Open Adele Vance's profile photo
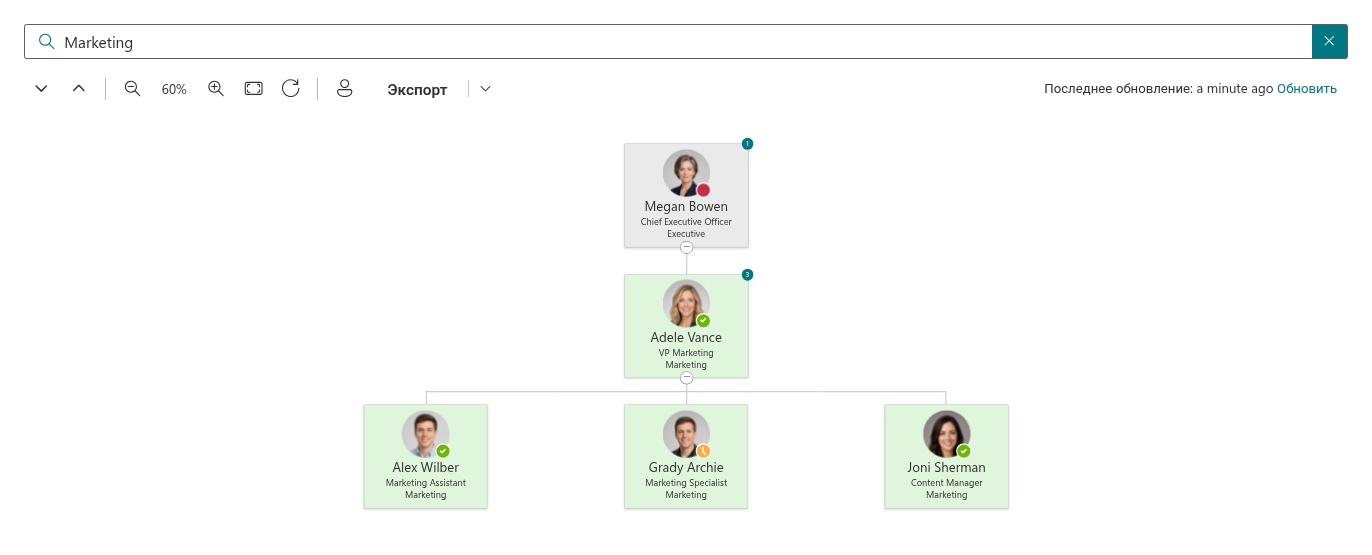The height and width of the screenshot is (555, 1372). (686, 304)
